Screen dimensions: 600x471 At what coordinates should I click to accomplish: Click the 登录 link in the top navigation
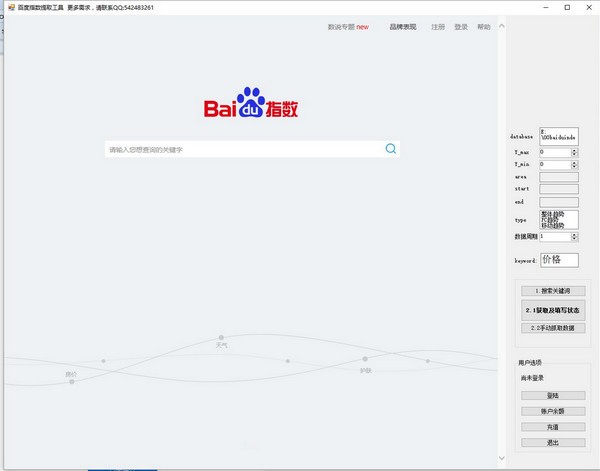461,27
